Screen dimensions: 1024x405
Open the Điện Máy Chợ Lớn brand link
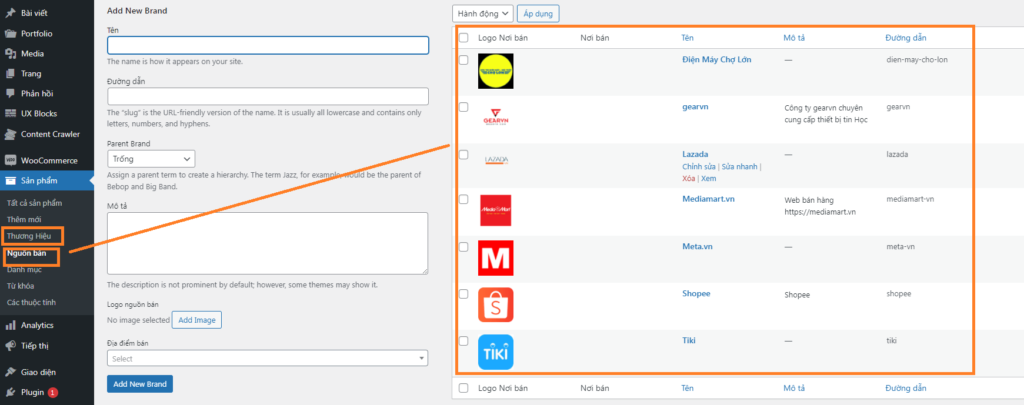(716, 59)
